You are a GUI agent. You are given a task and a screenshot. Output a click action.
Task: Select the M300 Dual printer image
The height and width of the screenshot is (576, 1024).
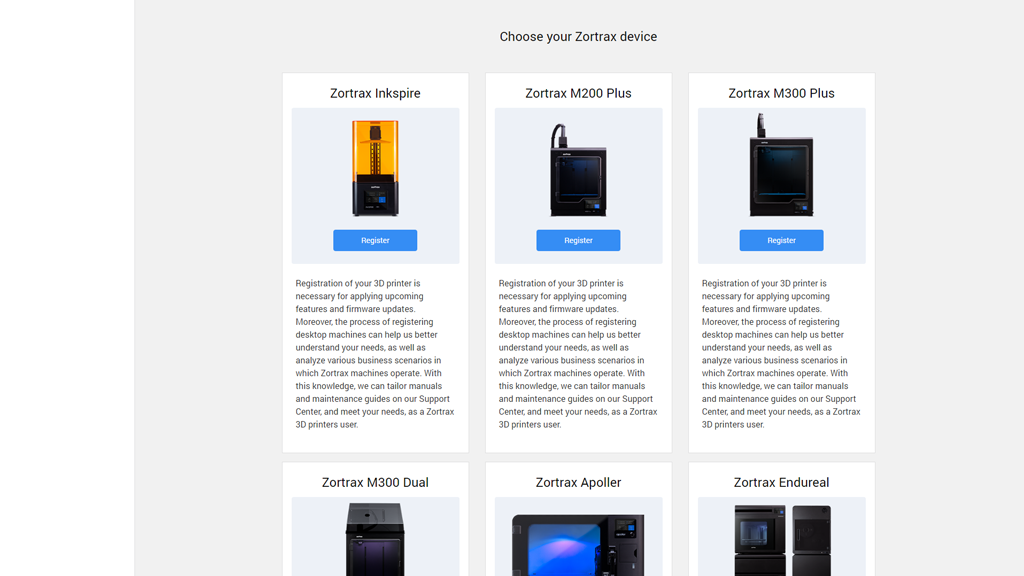click(x=375, y=539)
